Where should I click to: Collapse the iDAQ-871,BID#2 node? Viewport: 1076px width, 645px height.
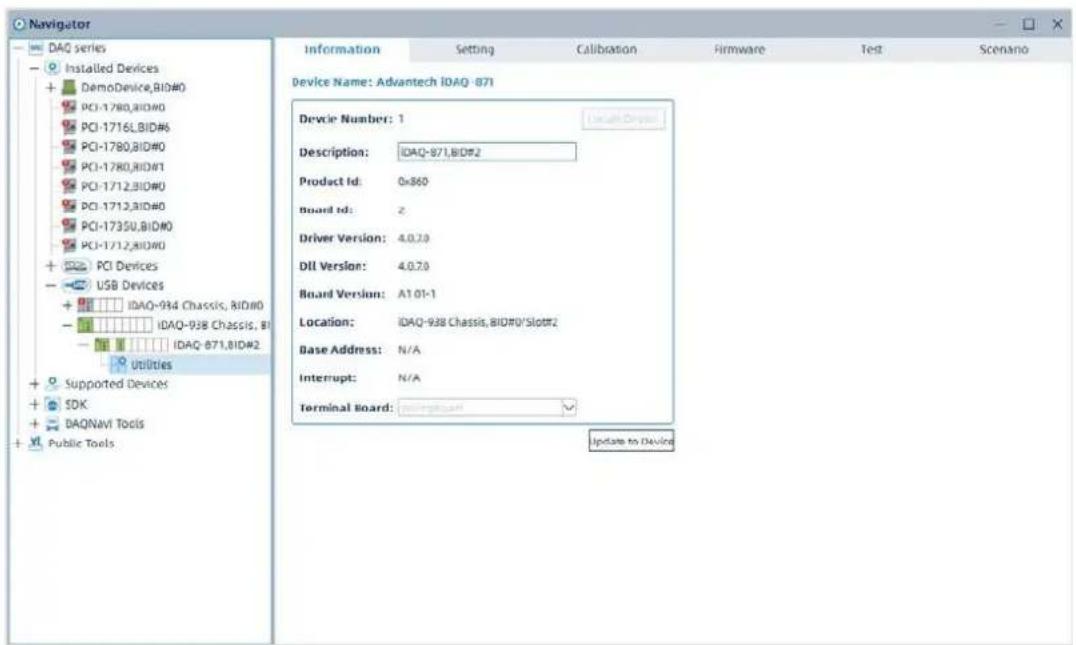click(x=83, y=344)
